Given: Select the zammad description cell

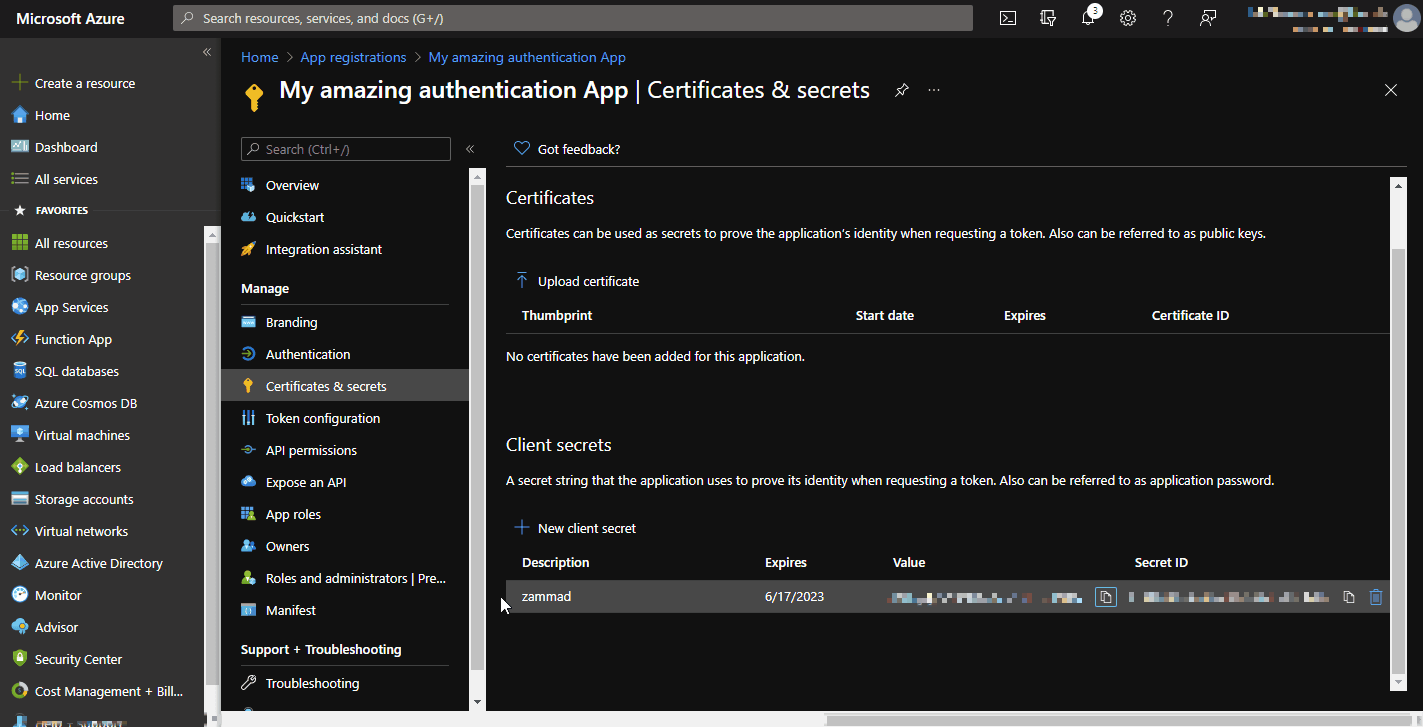Looking at the screenshot, I should coord(546,597).
